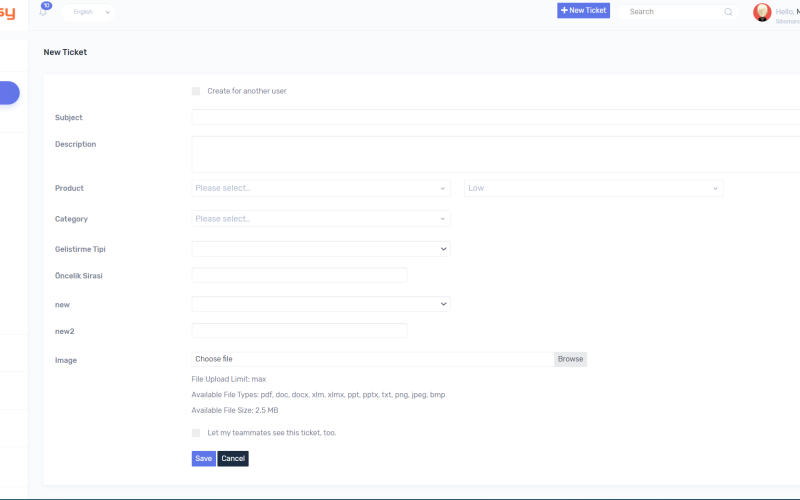Open the Product Please select dropdown
This screenshot has width=800, height=500.
point(321,188)
